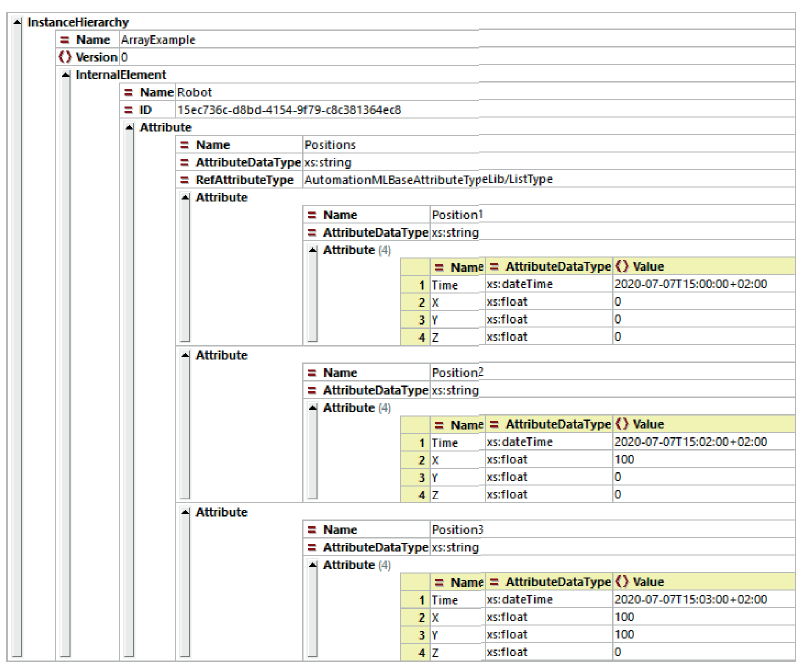Click the AttributeDataType header icon in Position3 table
The image size is (808, 667).
[494, 582]
